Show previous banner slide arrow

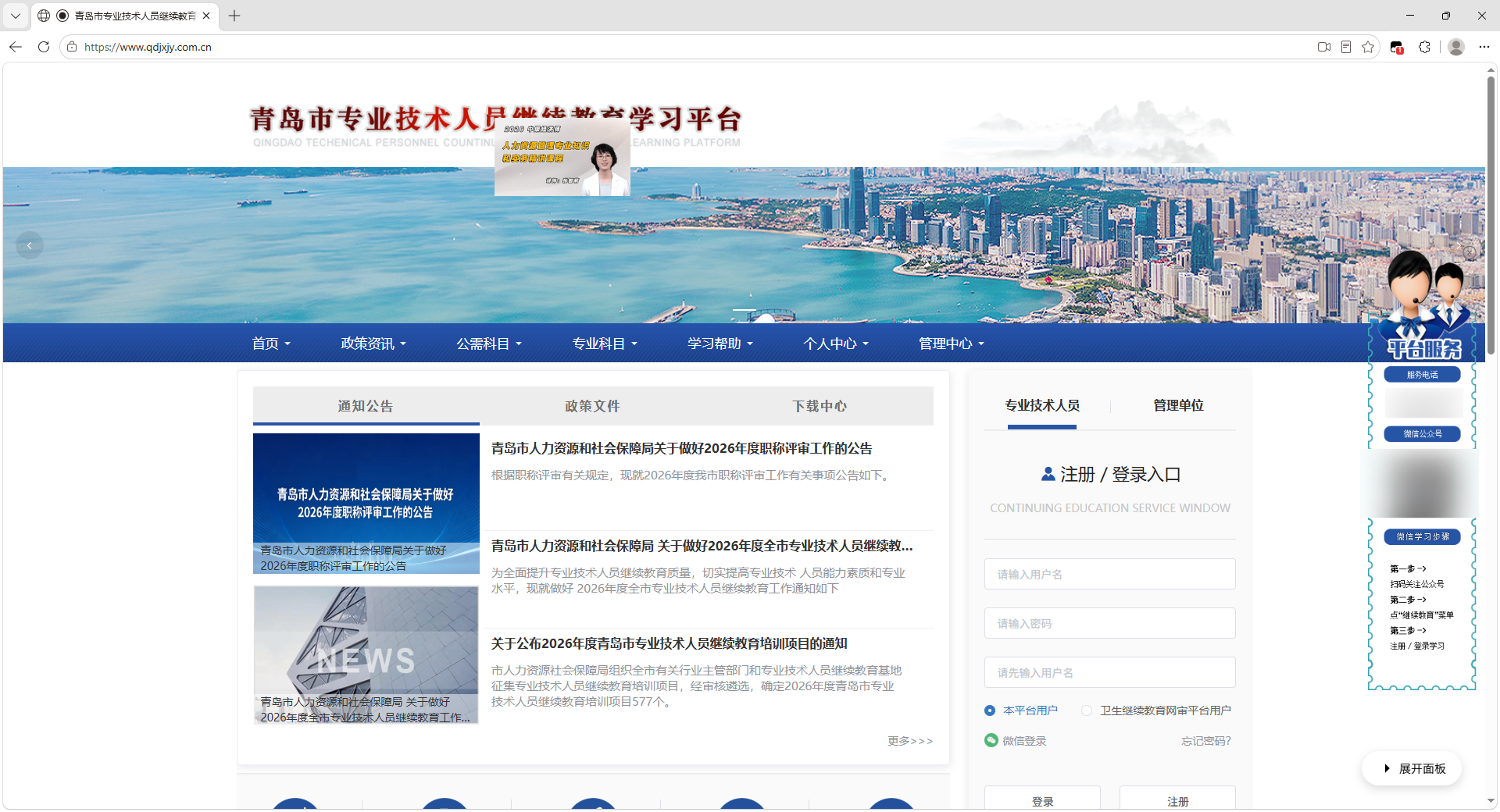point(30,245)
